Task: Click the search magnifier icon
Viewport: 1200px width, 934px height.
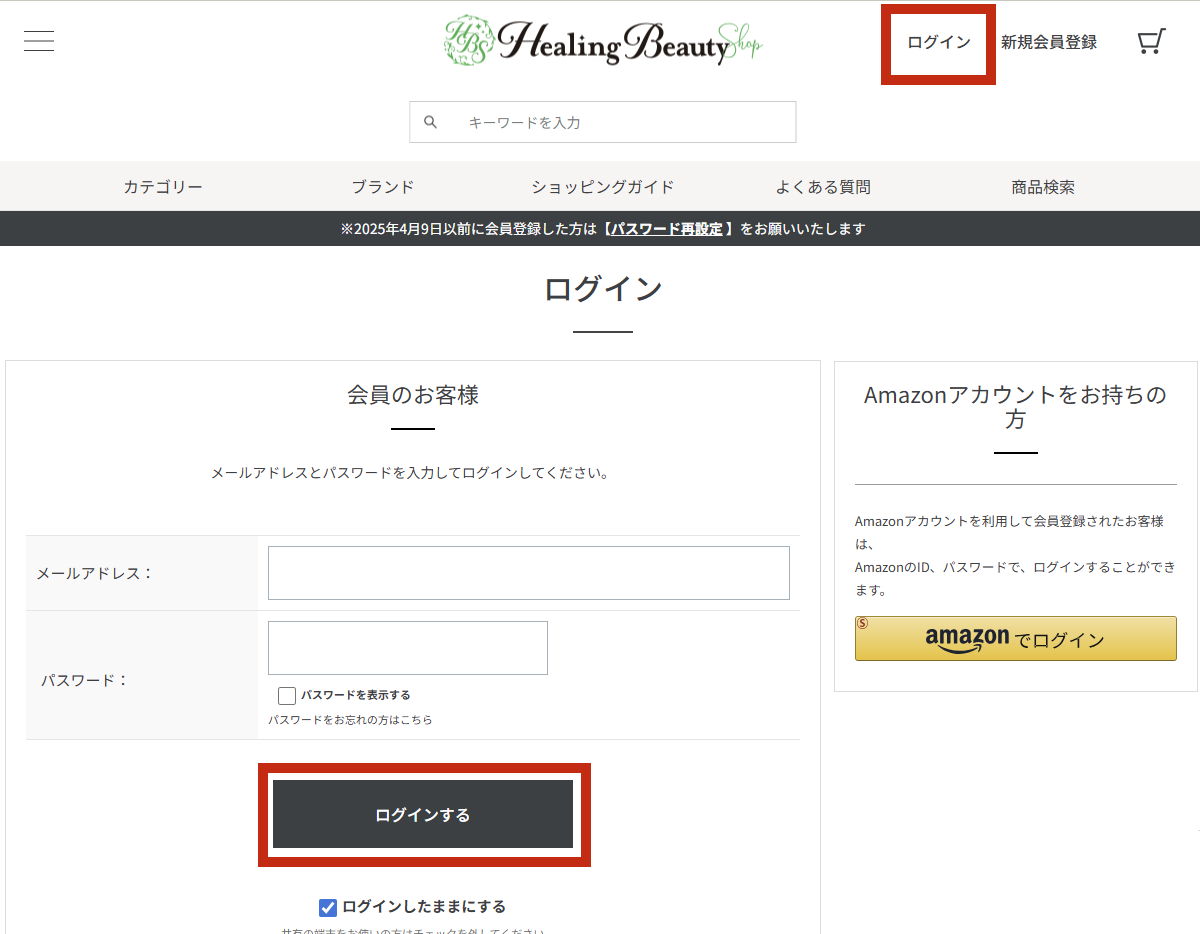Action: pyautogui.click(x=431, y=122)
